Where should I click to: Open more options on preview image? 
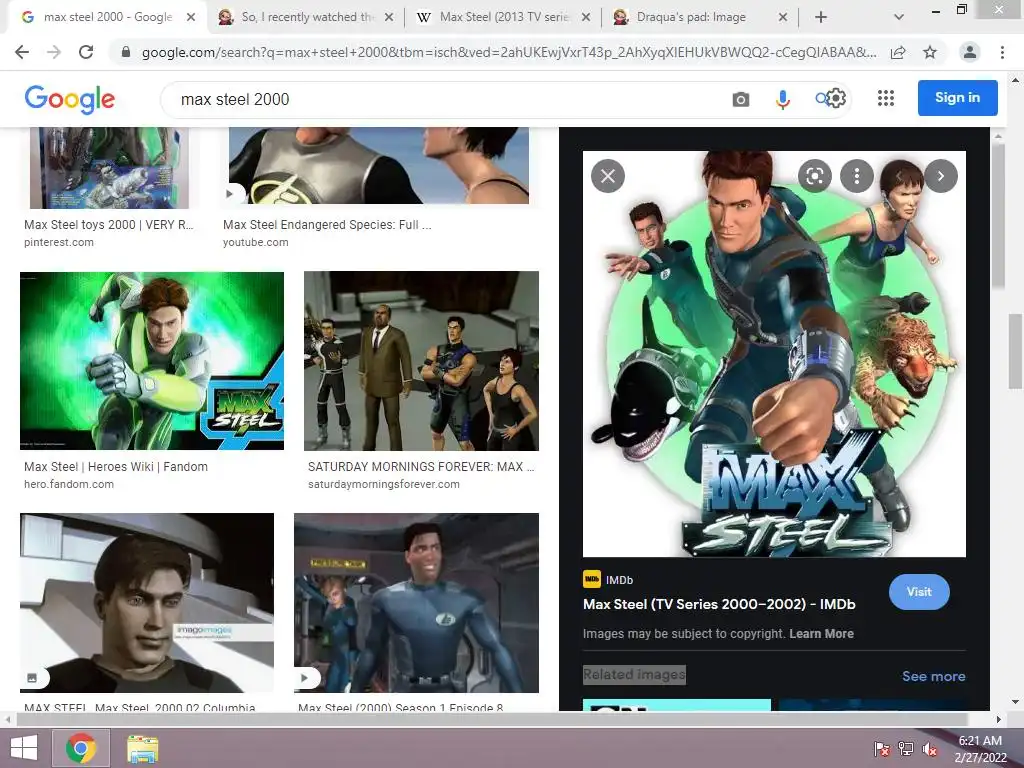[x=856, y=176]
